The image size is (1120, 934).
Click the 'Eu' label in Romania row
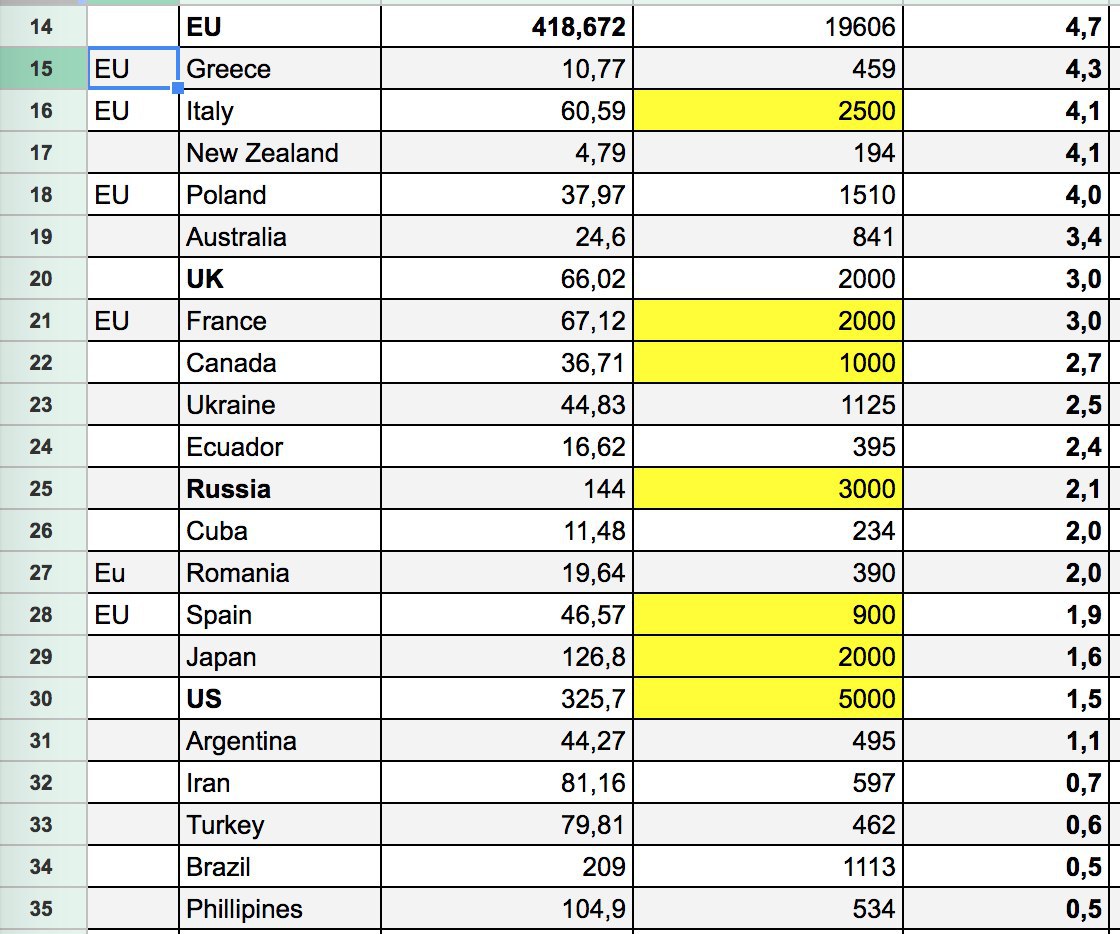[x=109, y=573]
